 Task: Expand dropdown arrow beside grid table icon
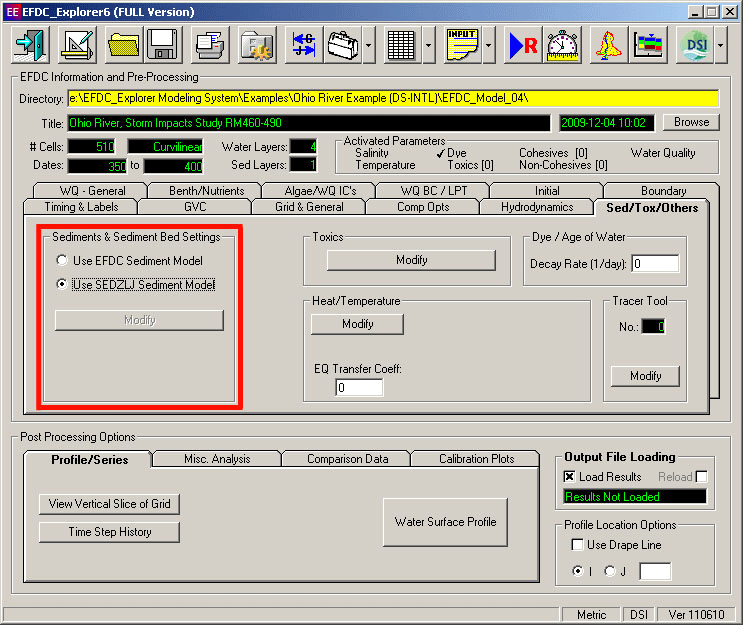click(x=428, y=45)
